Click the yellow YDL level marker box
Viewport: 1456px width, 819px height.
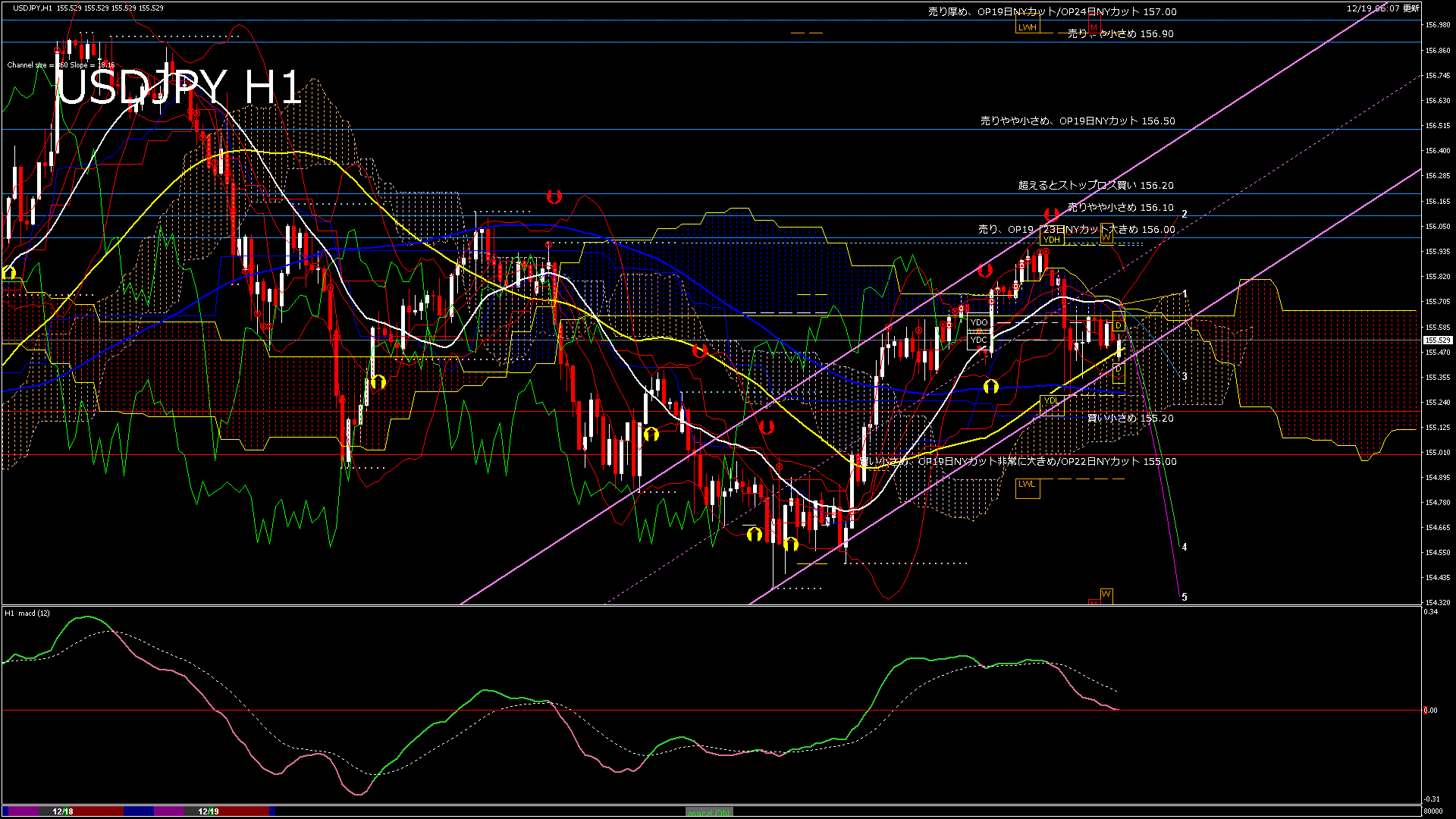click(1051, 400)
